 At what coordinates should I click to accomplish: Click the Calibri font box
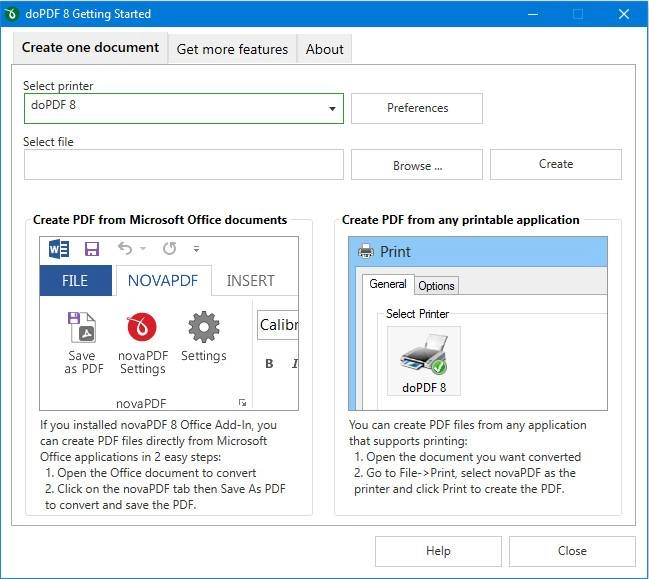[x=278, y=325]
